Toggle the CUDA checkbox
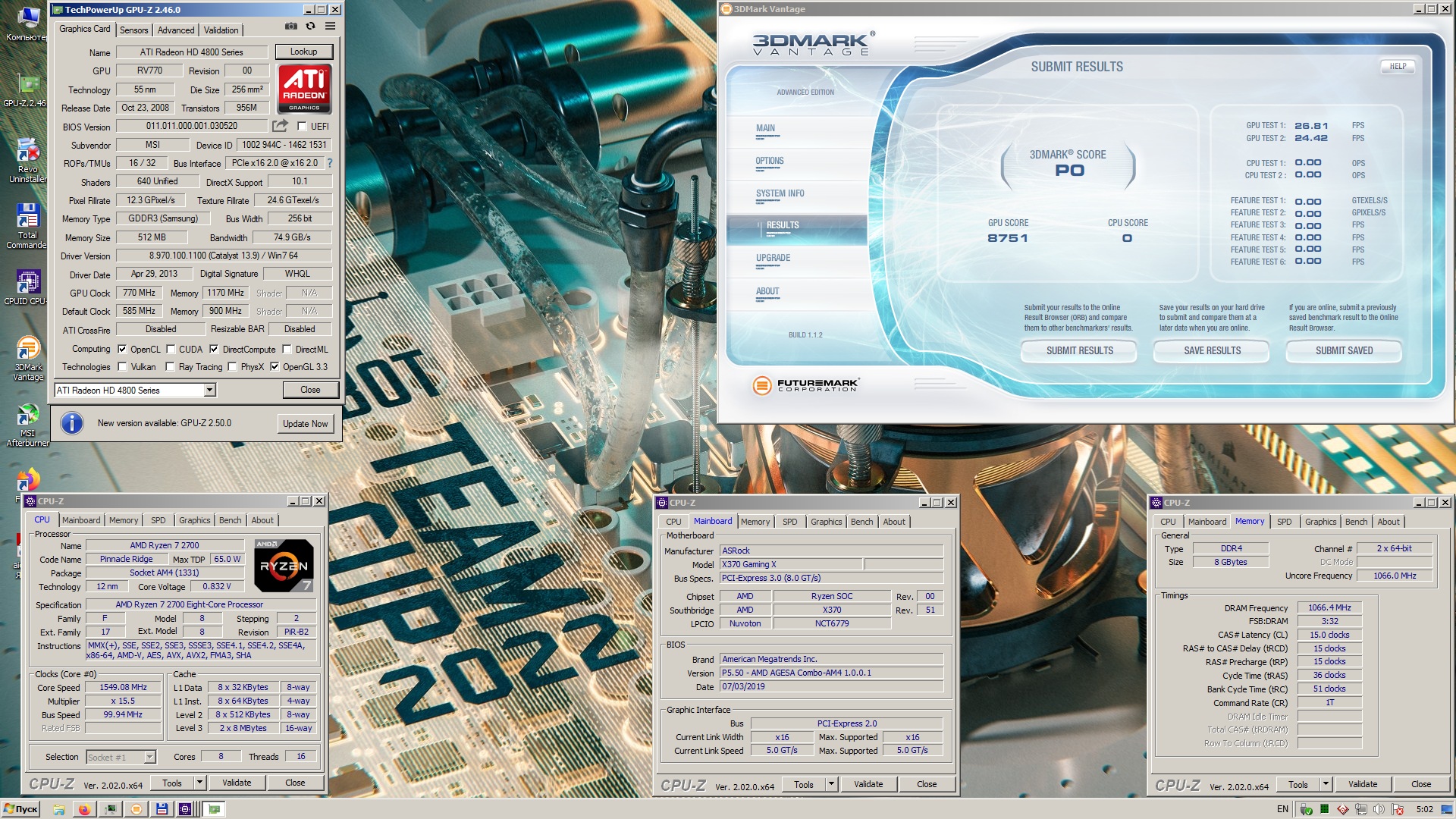Image resolution: width=1456 pixels, height=819 pixels. coord(171,350)
